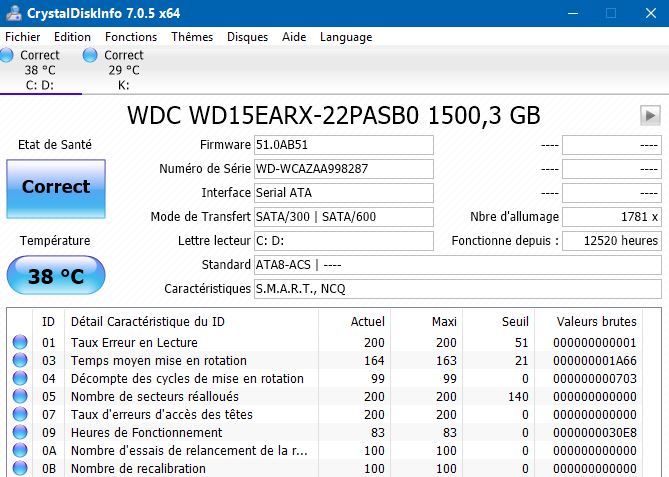Click the Interface field Serial ATA
The image size is (669, 477).
coord(344,193)
